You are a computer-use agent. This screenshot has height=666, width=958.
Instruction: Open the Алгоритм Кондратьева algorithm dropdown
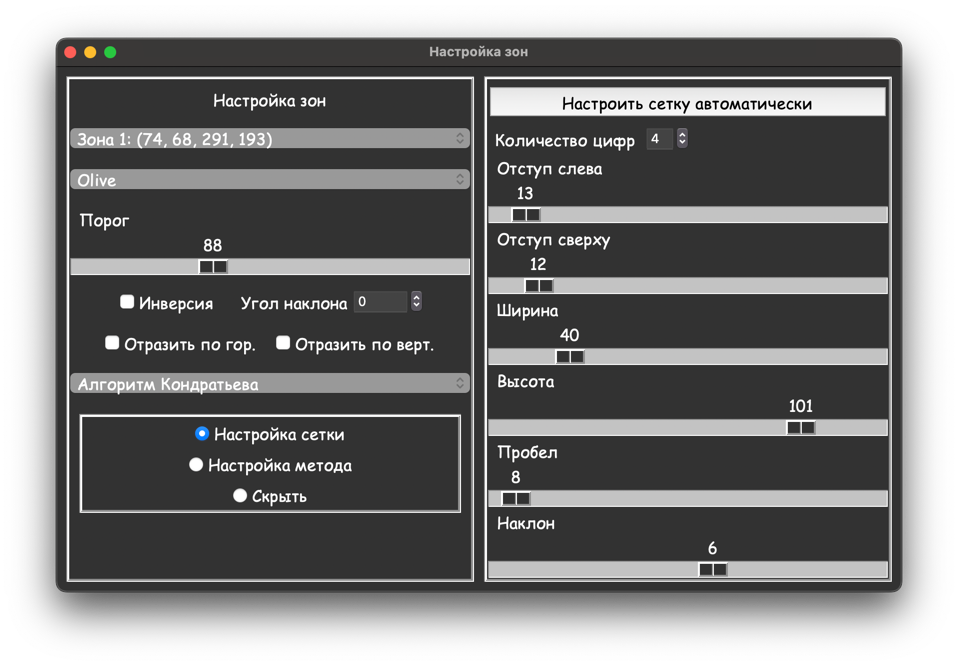pyautogui.click(x=269, y=384)
